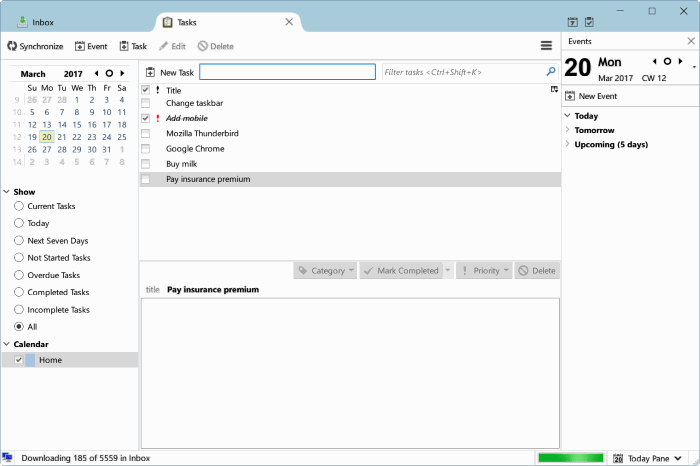Click the search magnifier in task filter
This screenshot has height=466, width=700.
[x=551, y=71]
